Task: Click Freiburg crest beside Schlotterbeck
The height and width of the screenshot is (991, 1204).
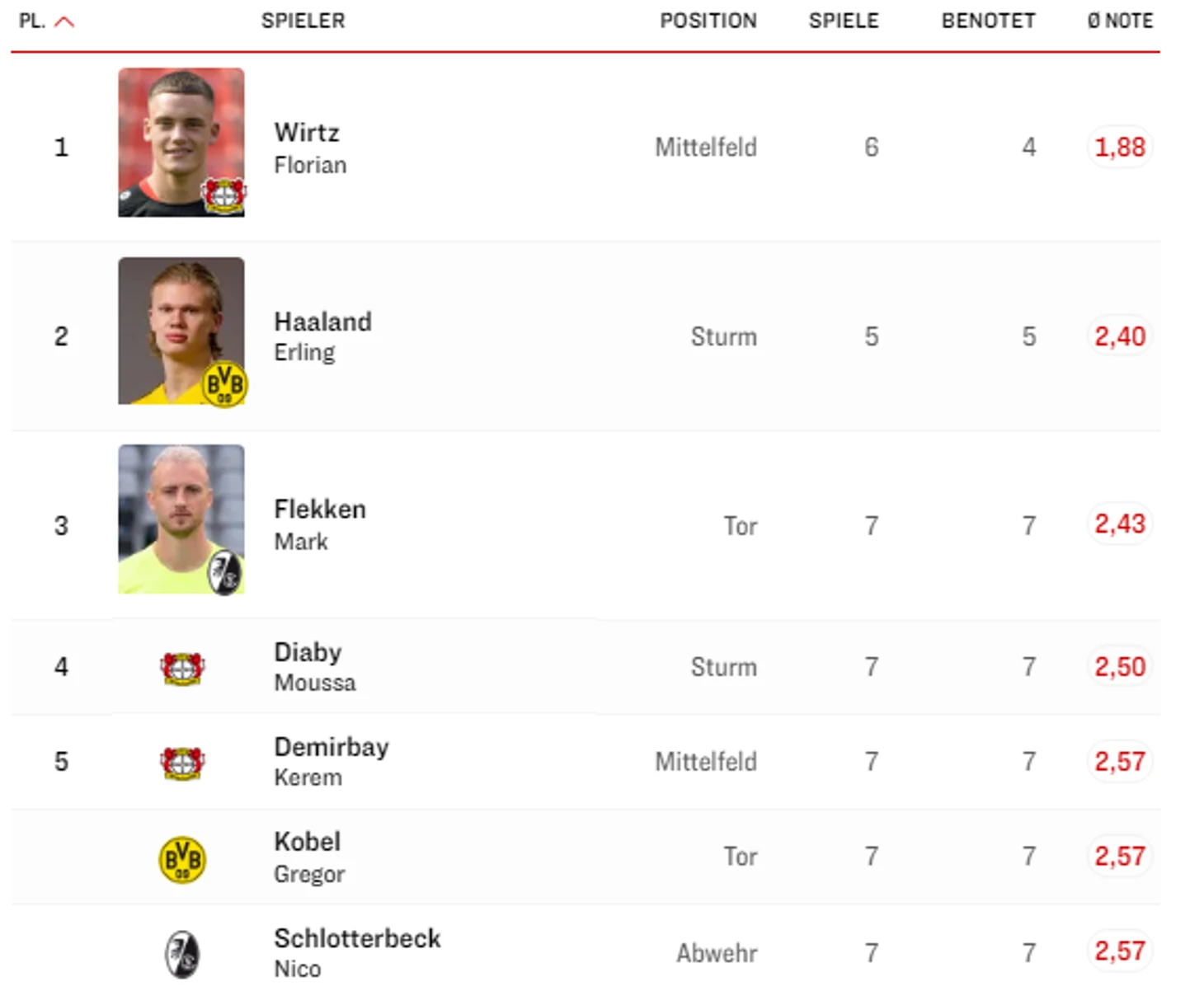Action: click(182, 955)
